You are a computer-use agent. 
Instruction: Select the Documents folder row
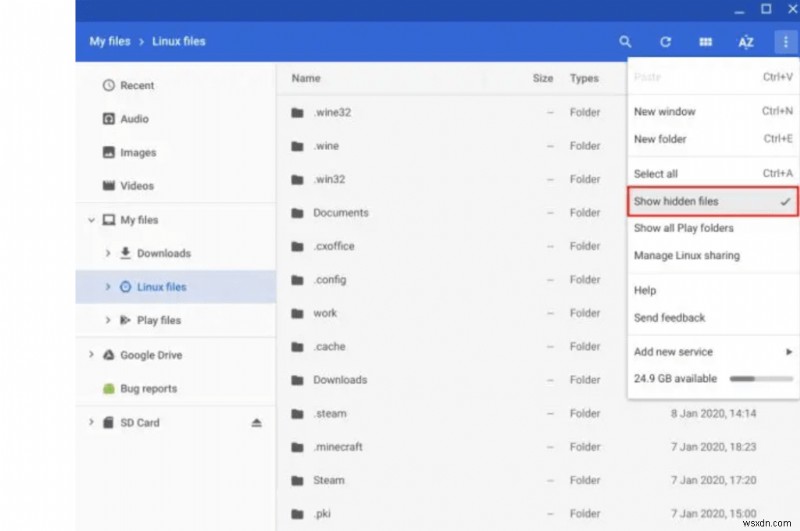452,213
